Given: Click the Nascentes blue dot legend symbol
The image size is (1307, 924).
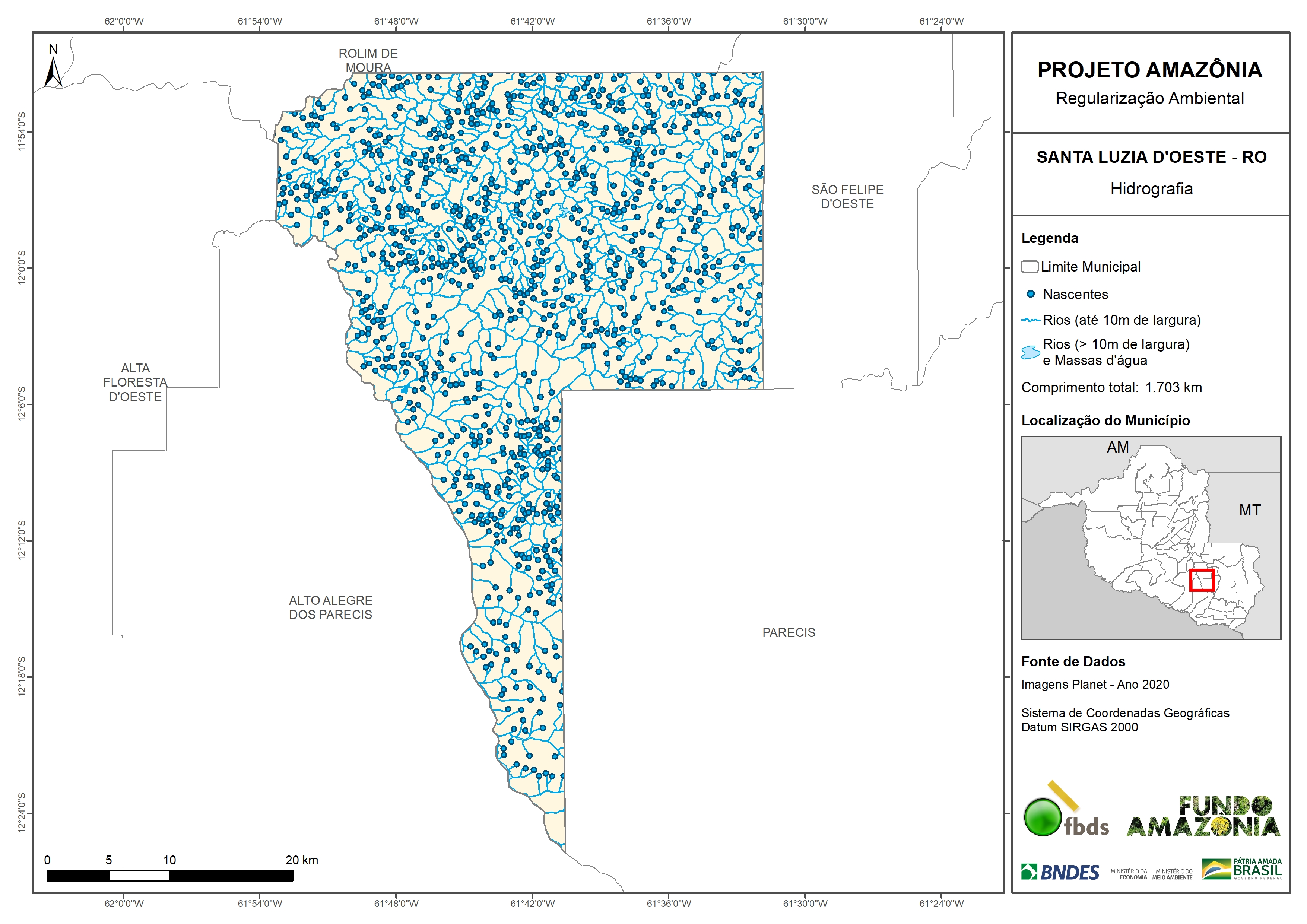Looking at the screenshot, I should [1030, 294].
